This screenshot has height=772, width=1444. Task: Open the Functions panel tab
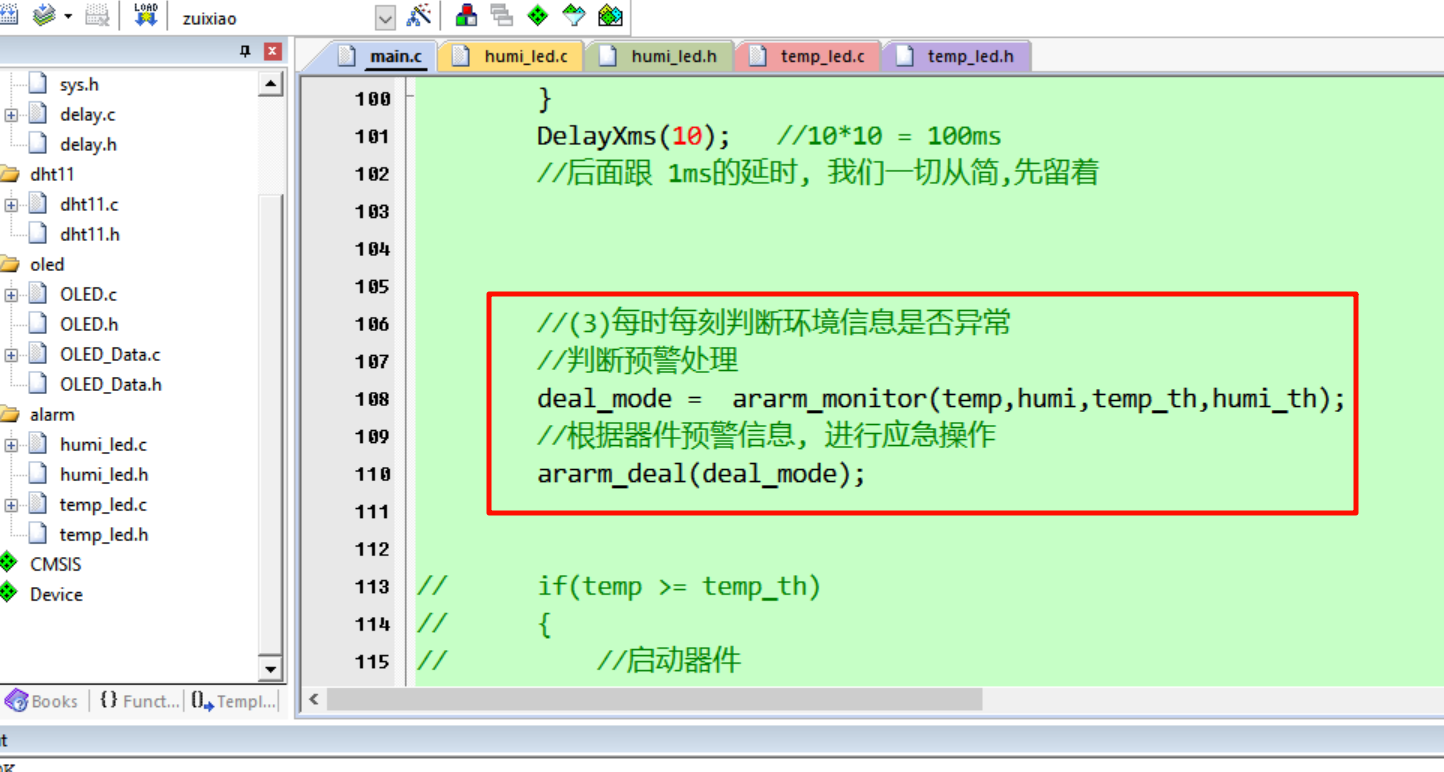(x=139, y=701)
